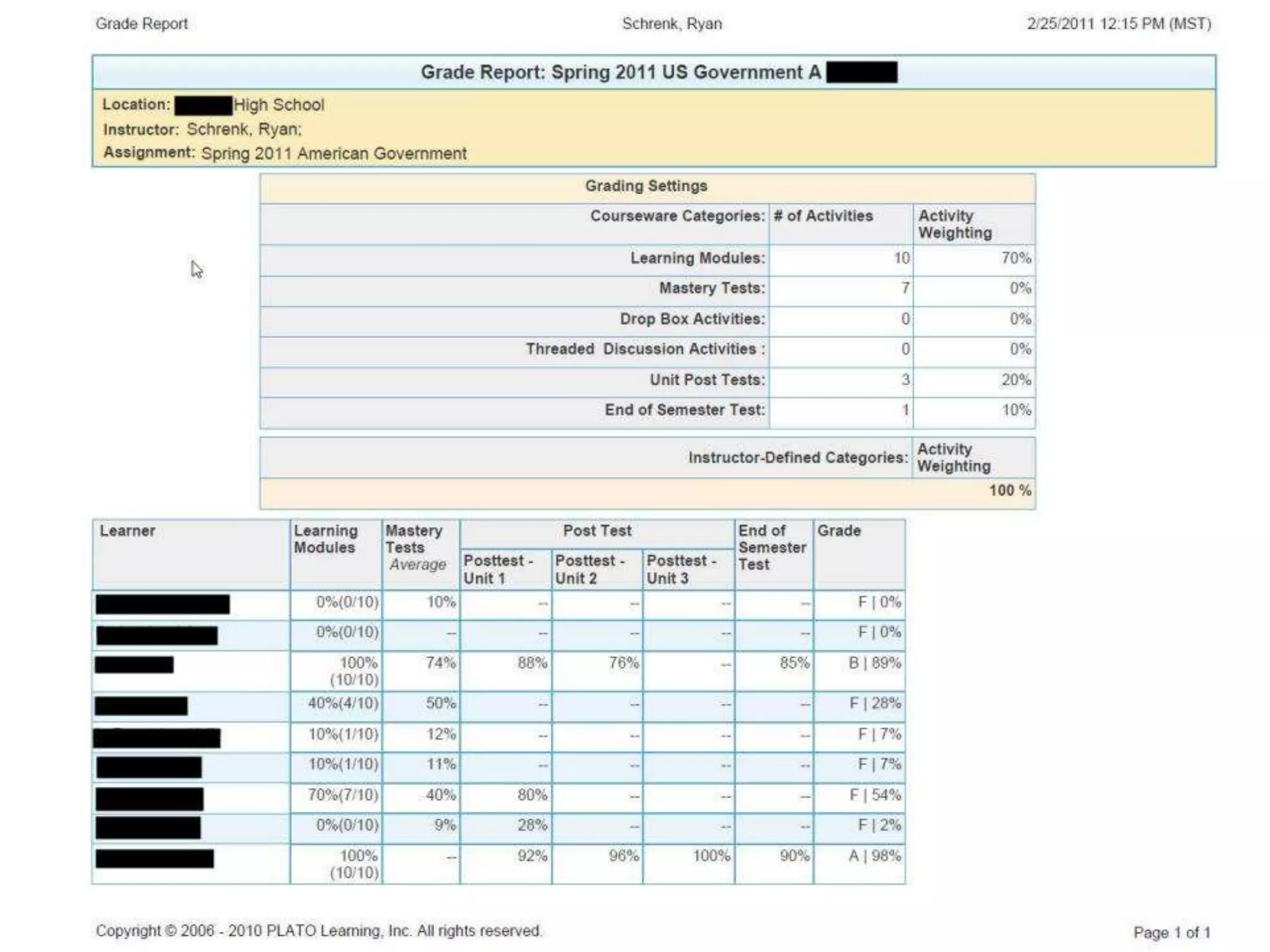Click the Mastery Tests Average column header
This screenshot has width=1270, height=952.
(415, 548)
